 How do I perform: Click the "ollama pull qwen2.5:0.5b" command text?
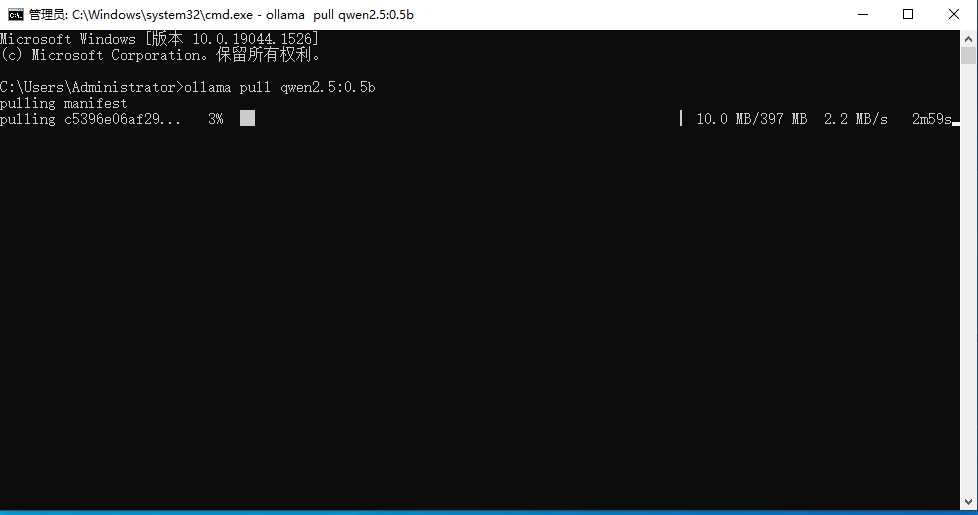(x=279, y=87)
